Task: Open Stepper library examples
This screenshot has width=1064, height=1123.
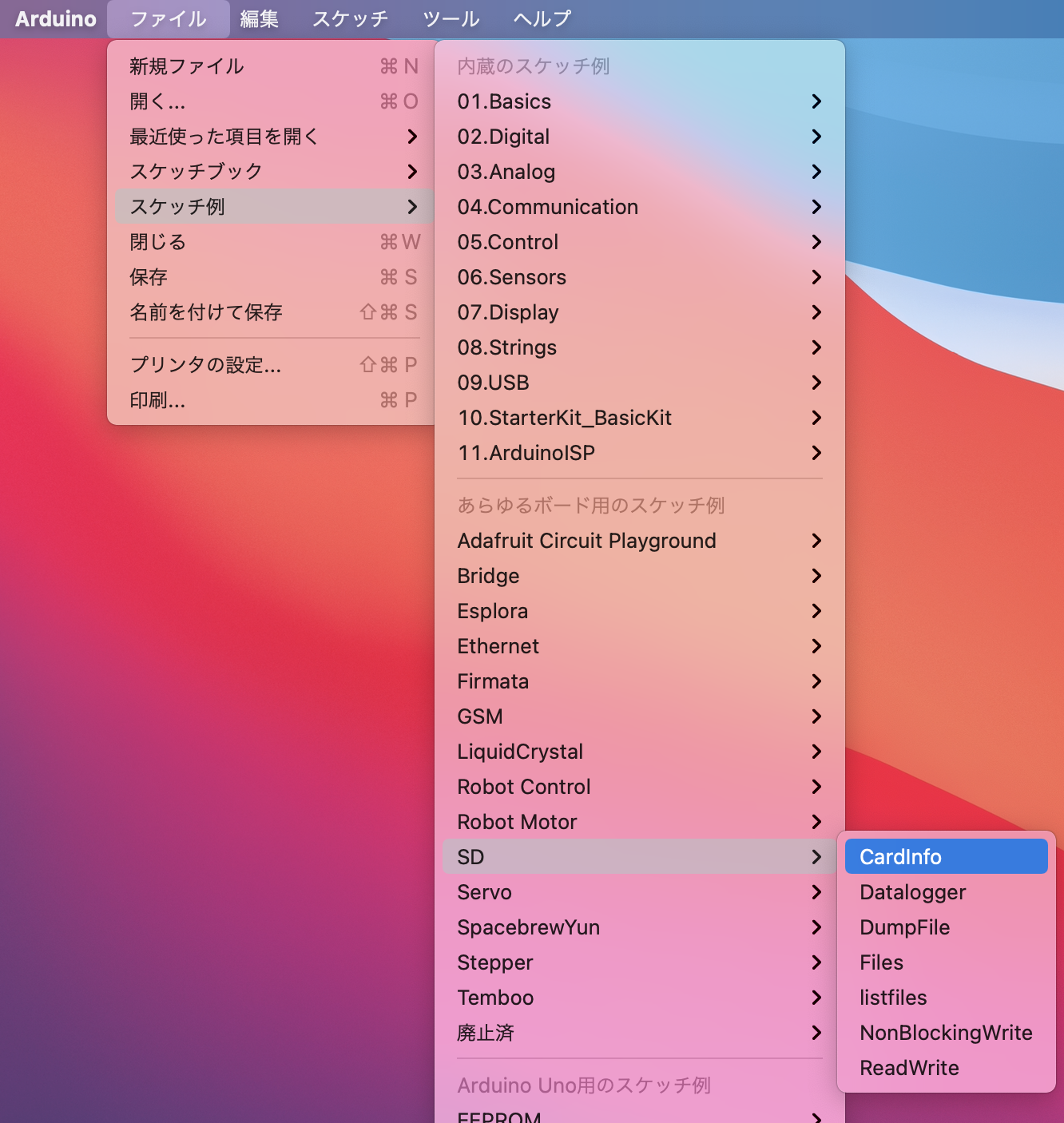Action: tap(639, 962)
